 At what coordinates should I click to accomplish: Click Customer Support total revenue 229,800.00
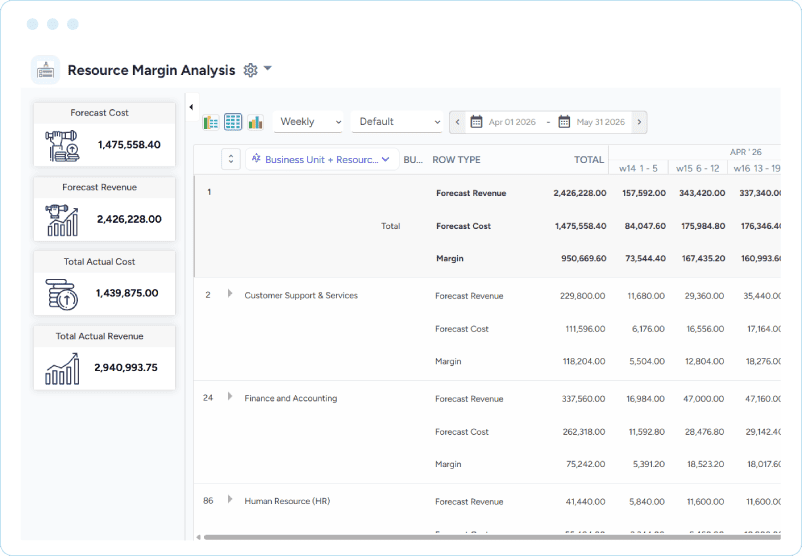pos(583,296)
